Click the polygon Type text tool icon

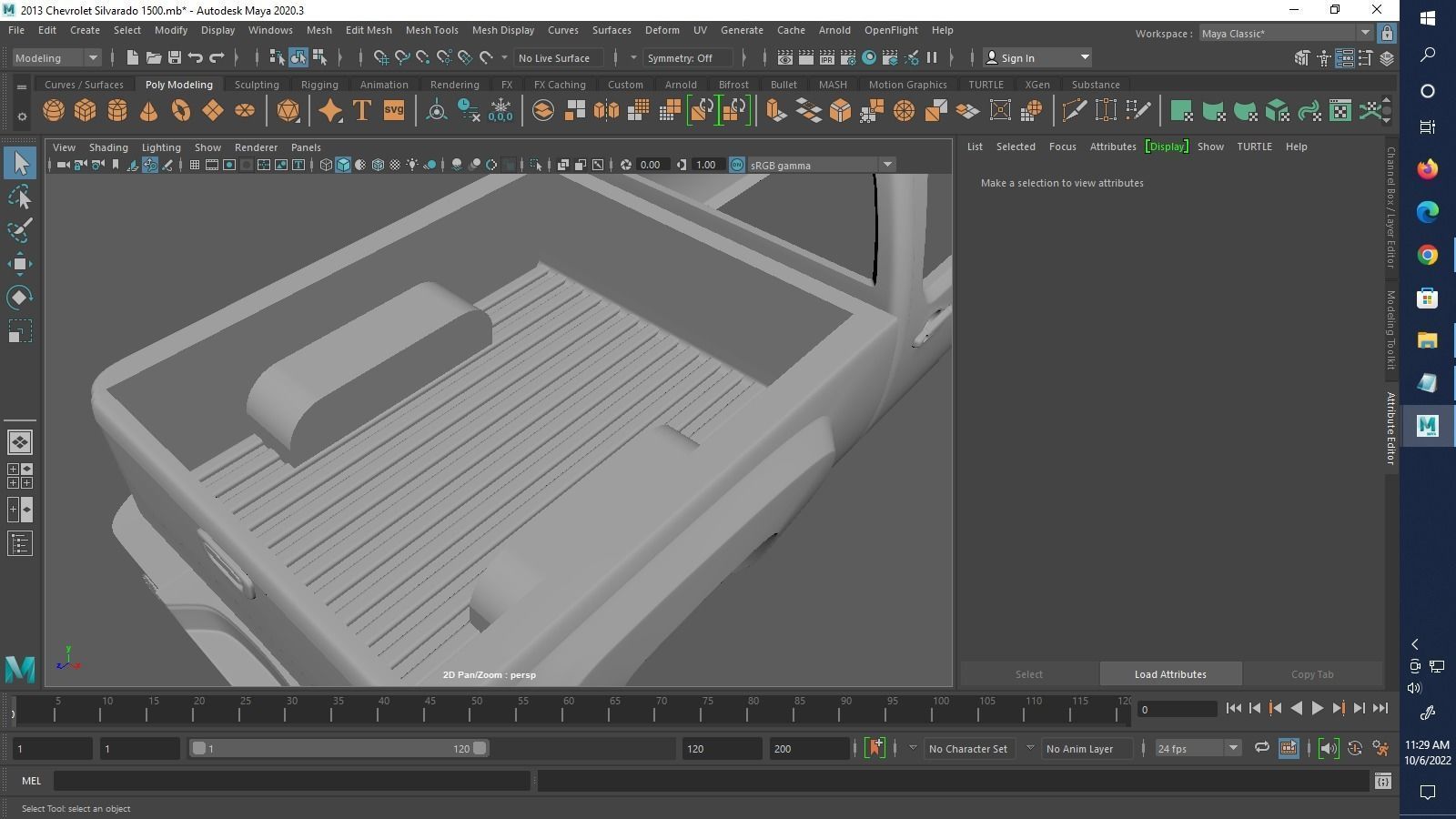pyautogui.click(x=361, y=111)
